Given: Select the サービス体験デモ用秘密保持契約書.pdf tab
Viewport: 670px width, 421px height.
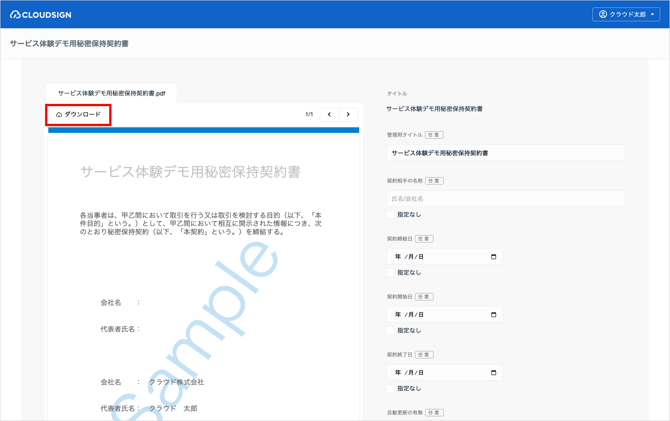Looking at the screenshot, I should coord(111,93).
